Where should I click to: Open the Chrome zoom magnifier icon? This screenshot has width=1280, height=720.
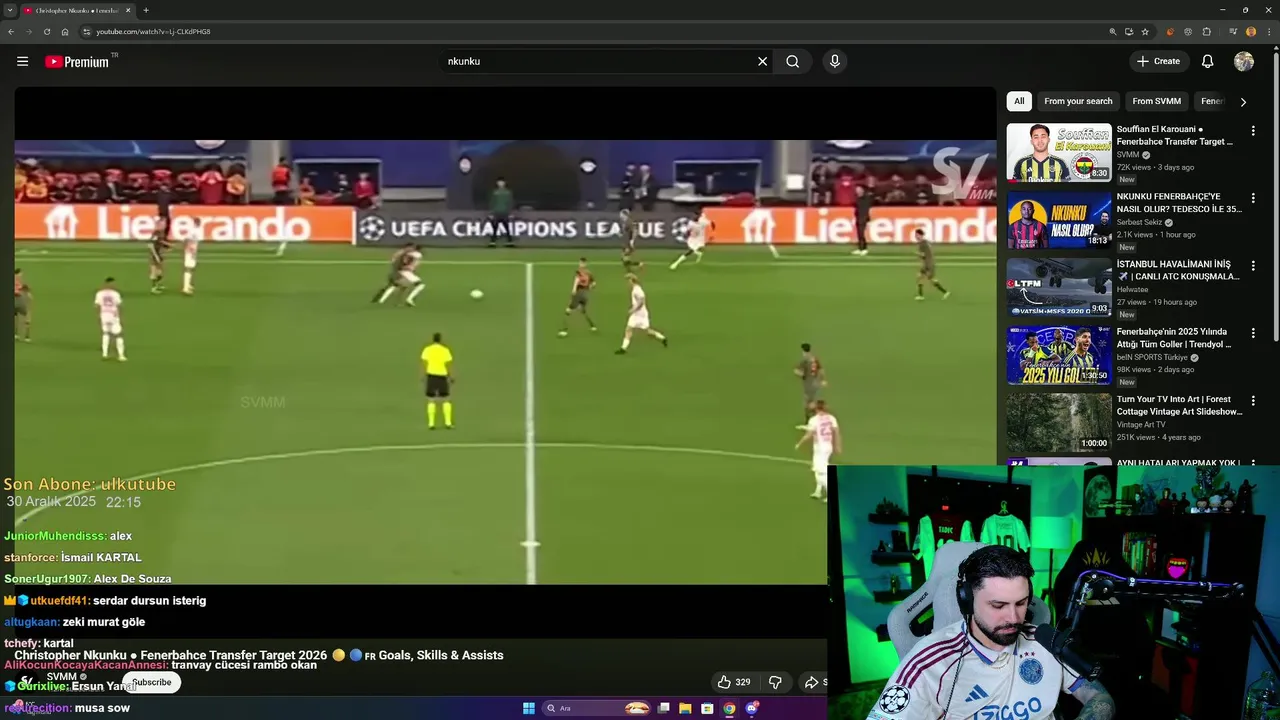point(1112,31)
